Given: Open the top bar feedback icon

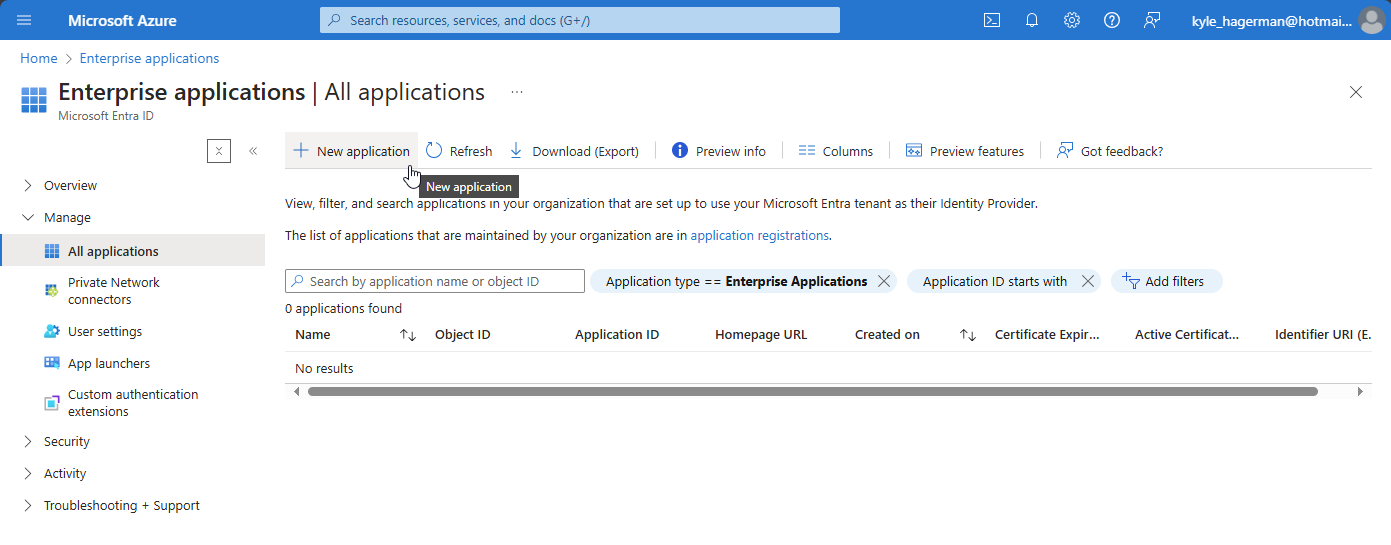Looking at the screenshot, I should coord(1152,20).
